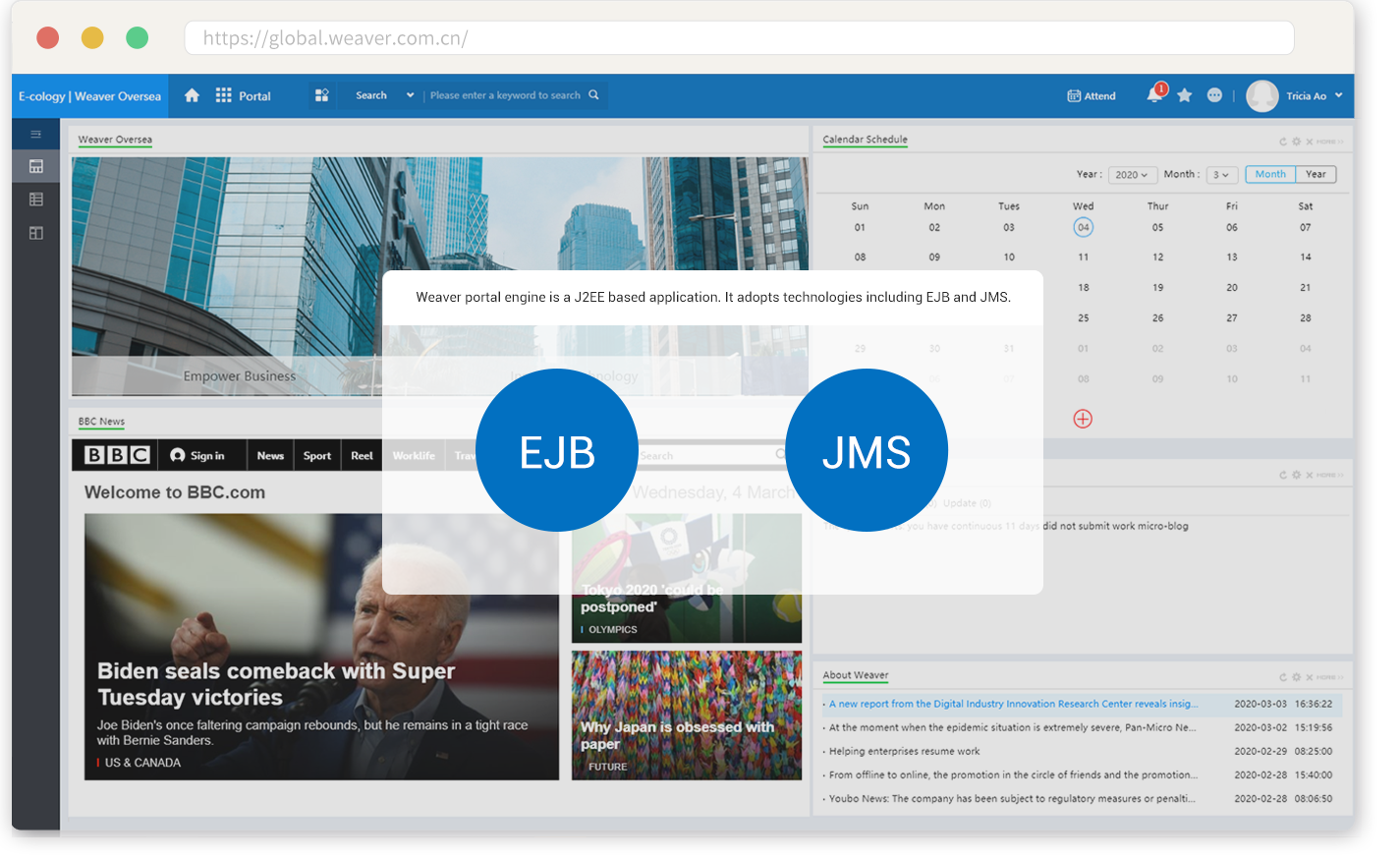The width and height of the screenshot is (1400, 860).
Task: Select date 20 in the calendar
Action: (x=1232, y=288)
